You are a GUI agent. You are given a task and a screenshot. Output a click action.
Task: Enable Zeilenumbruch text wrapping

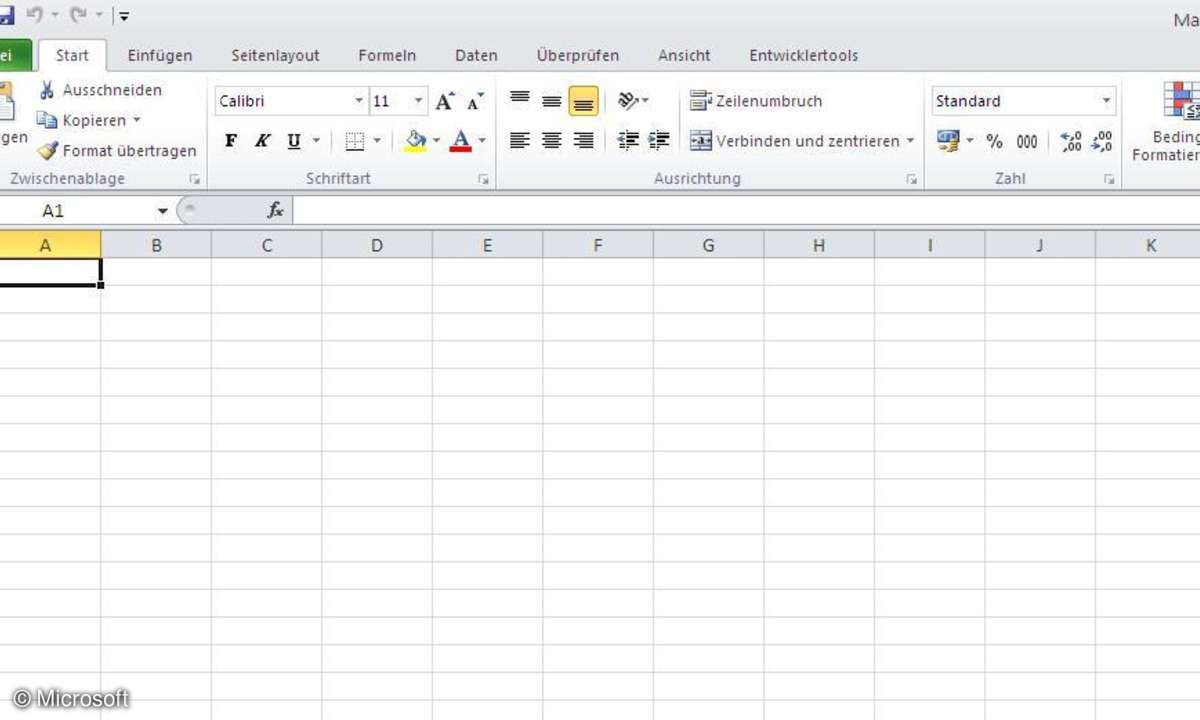coord(756,101)
